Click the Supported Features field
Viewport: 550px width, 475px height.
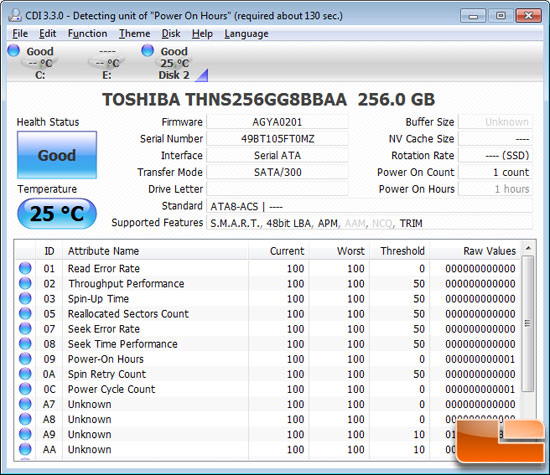pyautogui.click(x=370, y=223)
